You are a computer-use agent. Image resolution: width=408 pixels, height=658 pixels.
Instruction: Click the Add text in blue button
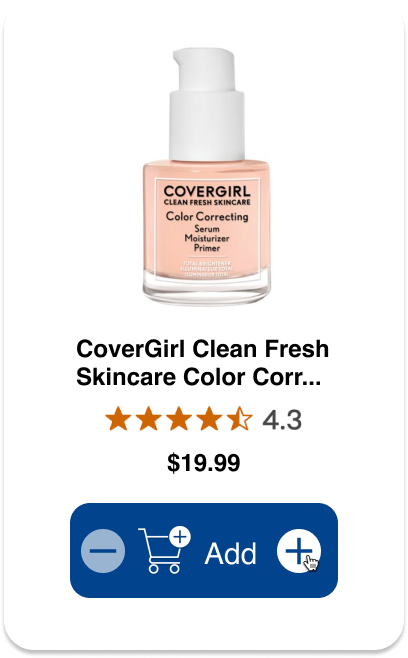230,553
